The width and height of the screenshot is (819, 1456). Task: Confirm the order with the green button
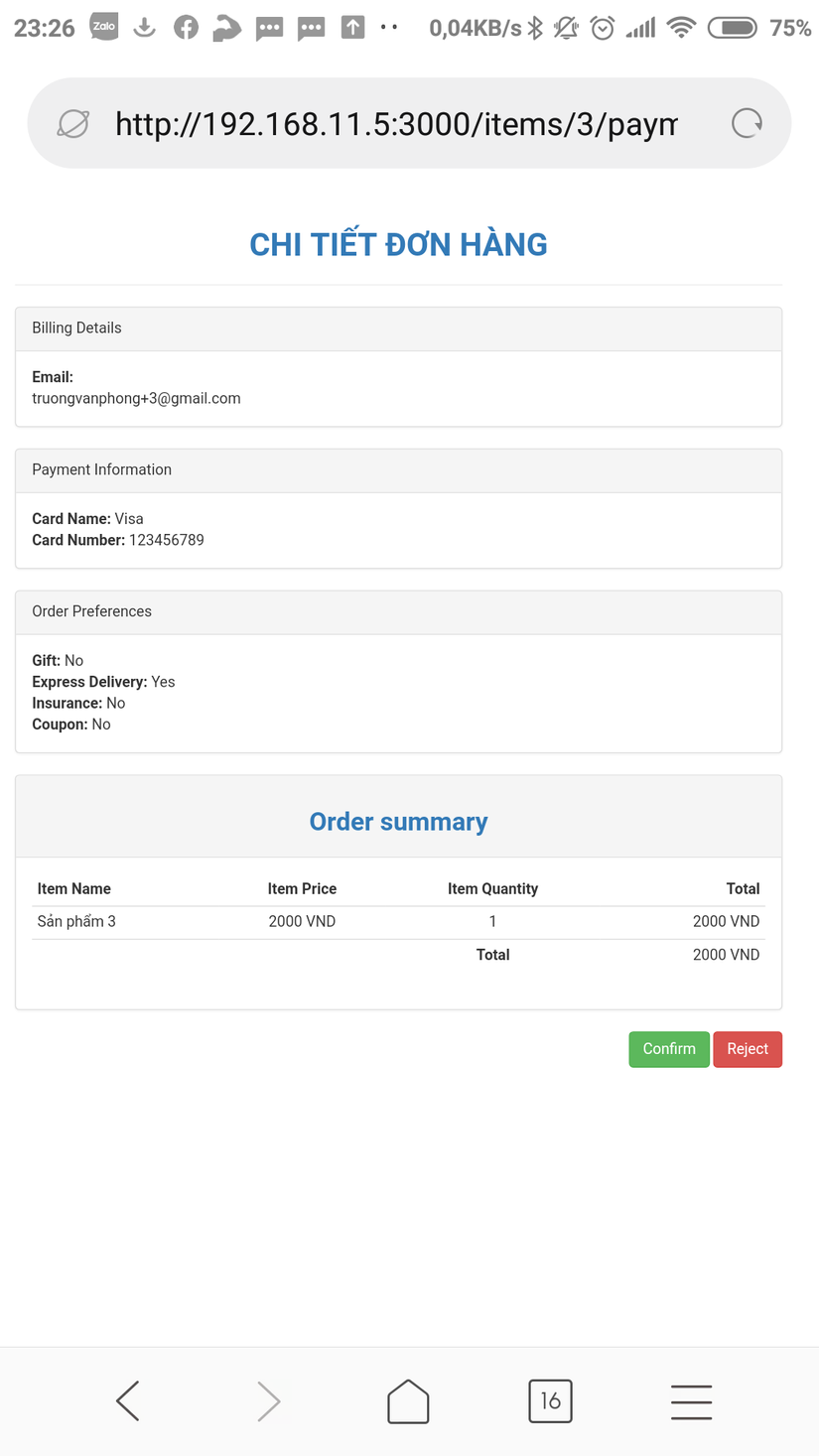click(x=669, y=1049)
